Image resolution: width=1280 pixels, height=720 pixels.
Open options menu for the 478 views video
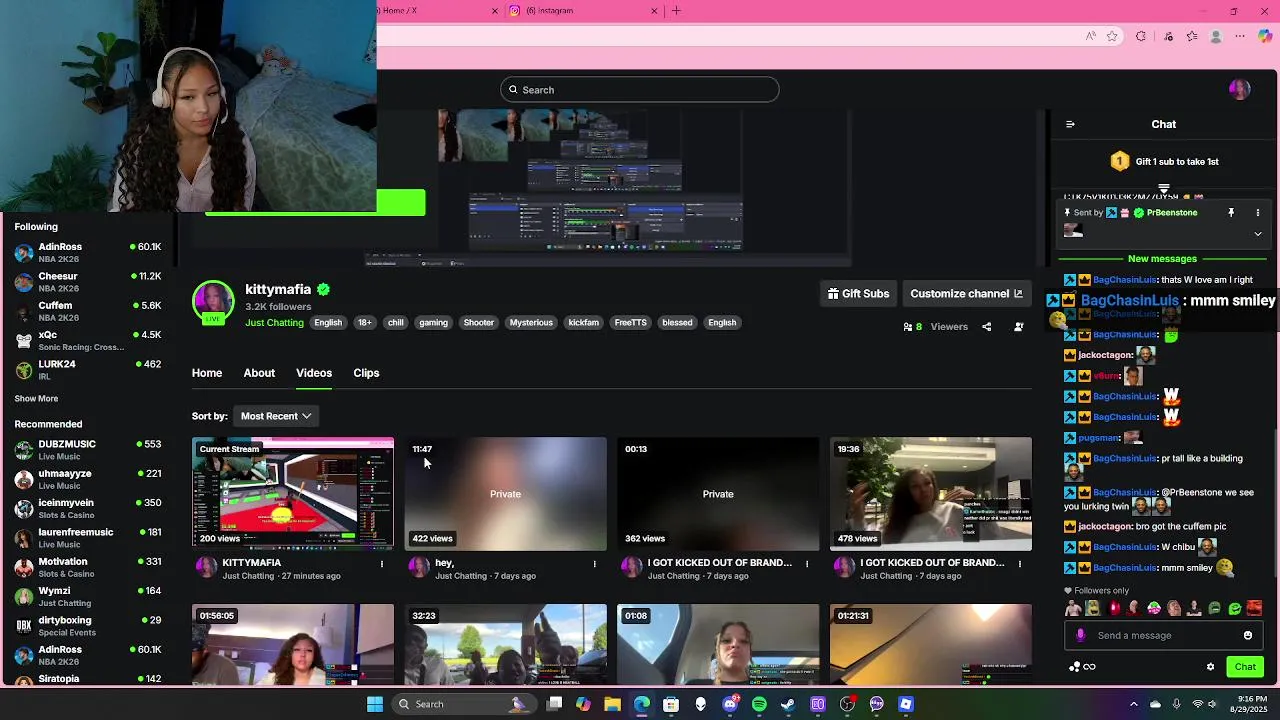point(1020,564)
